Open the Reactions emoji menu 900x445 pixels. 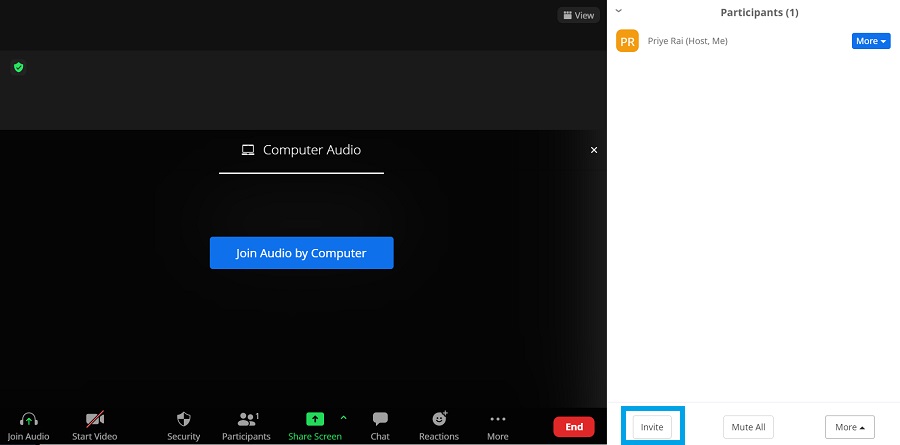439,420
